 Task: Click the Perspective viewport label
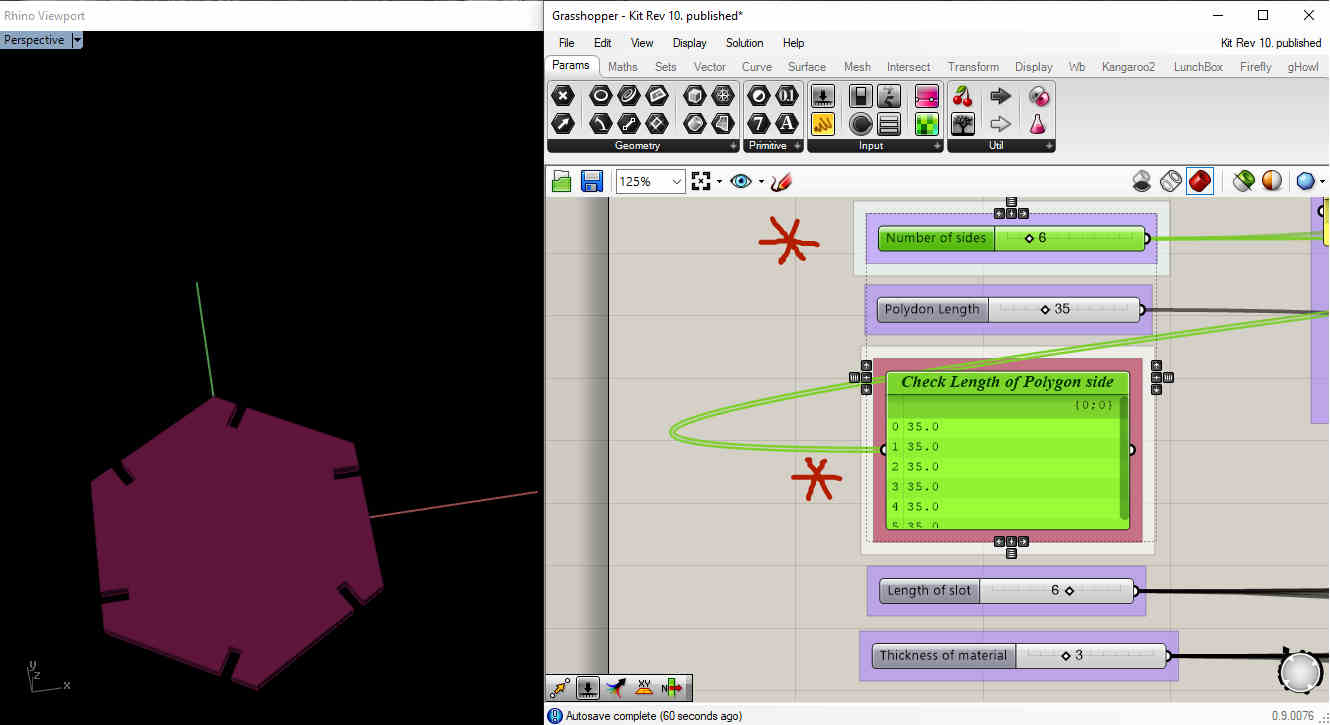click(34, 40)
